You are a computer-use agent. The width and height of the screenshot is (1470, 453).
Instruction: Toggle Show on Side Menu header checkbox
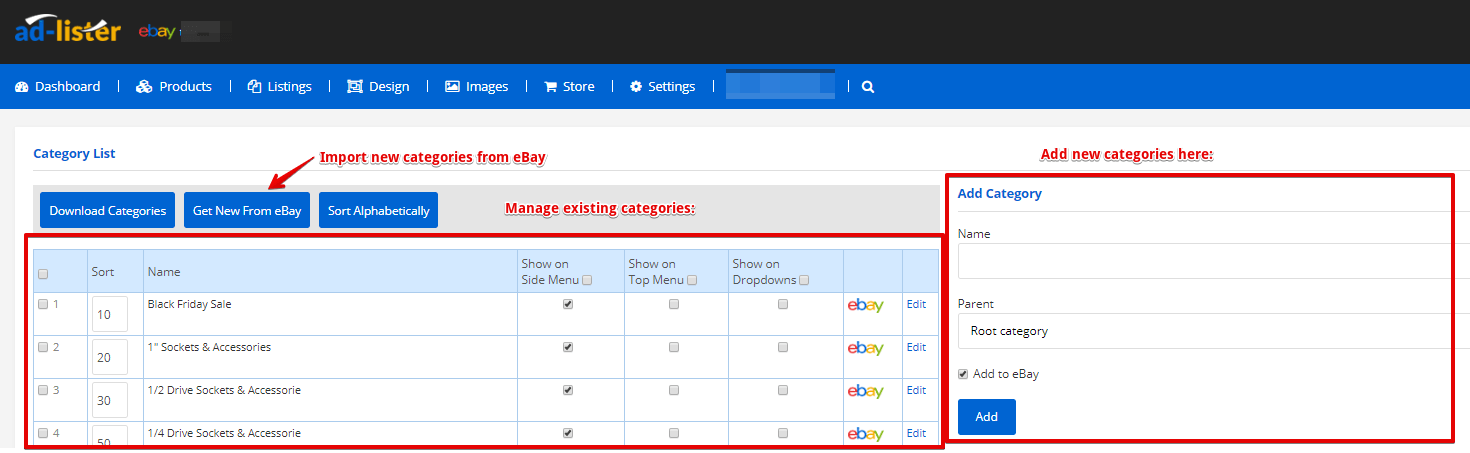(587, 281)
